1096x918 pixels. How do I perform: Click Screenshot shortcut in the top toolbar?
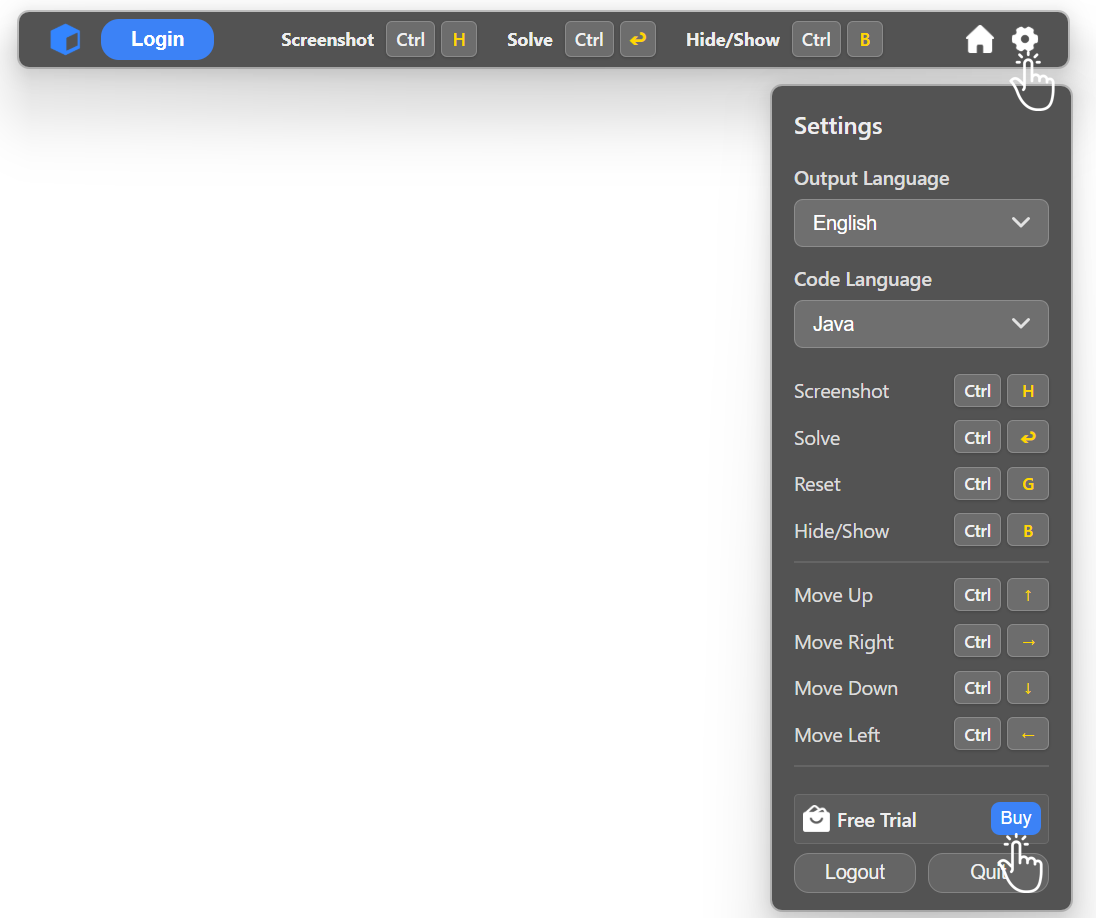pos(327,40)
